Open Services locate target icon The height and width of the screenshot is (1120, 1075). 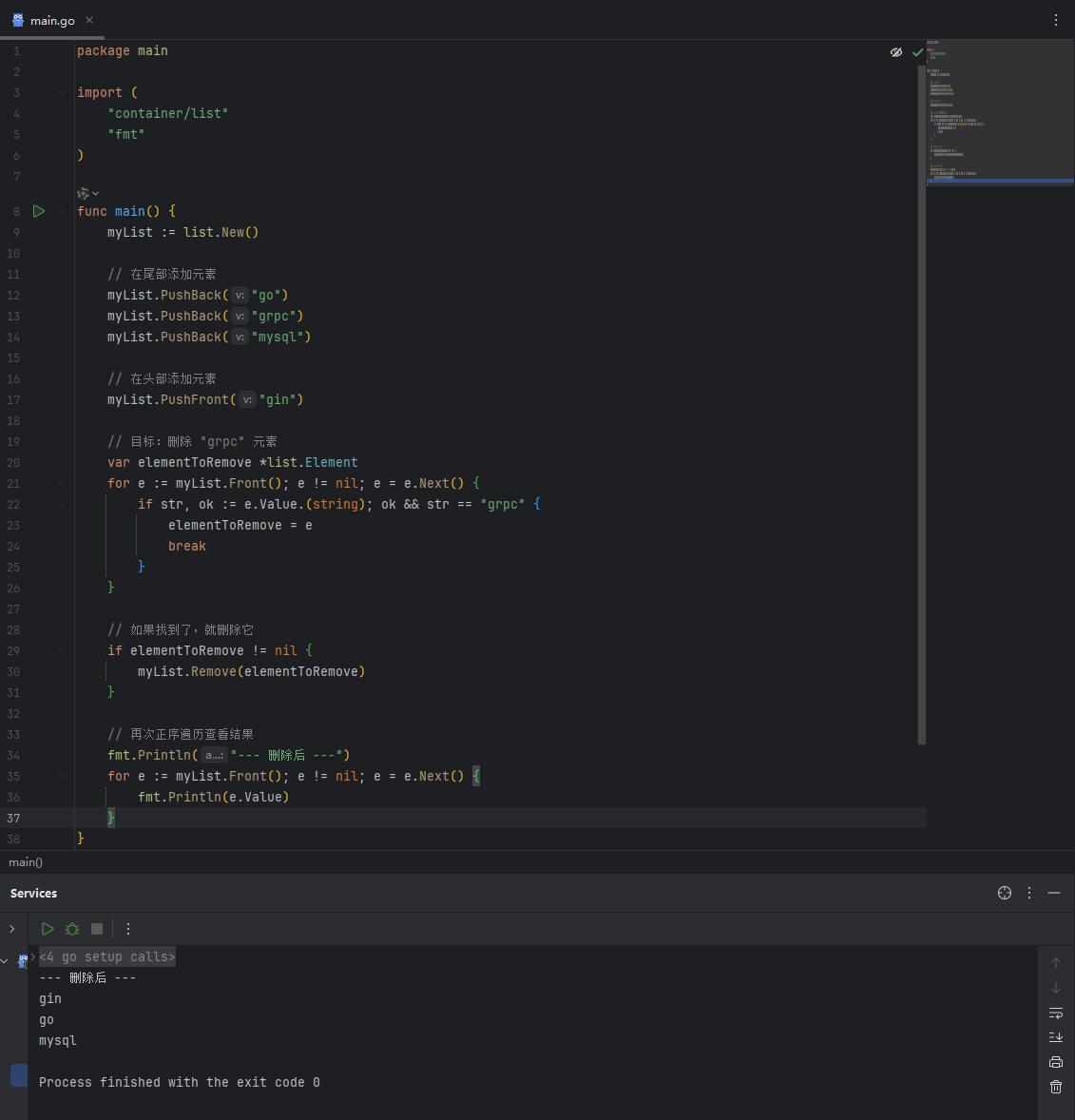coord(1005,893)
